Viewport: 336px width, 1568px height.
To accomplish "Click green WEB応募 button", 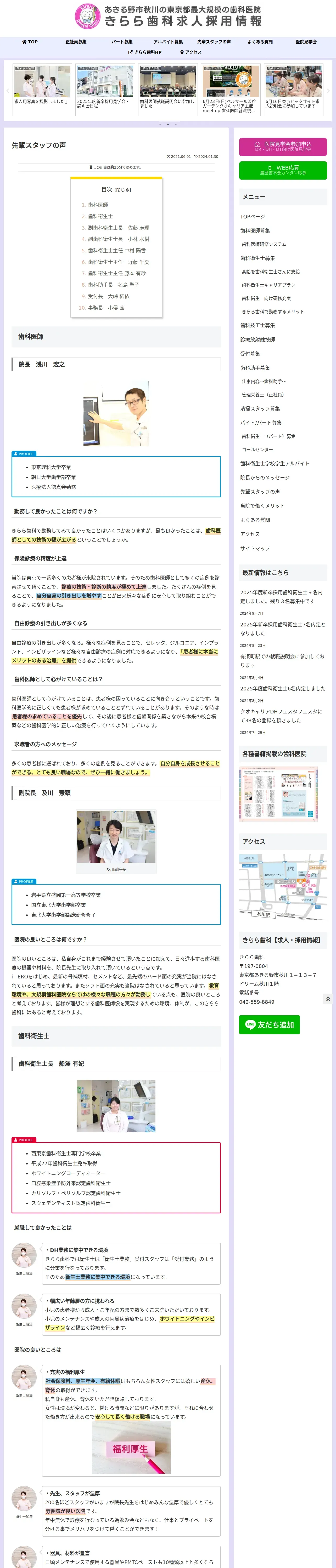I will coord(283,170).
